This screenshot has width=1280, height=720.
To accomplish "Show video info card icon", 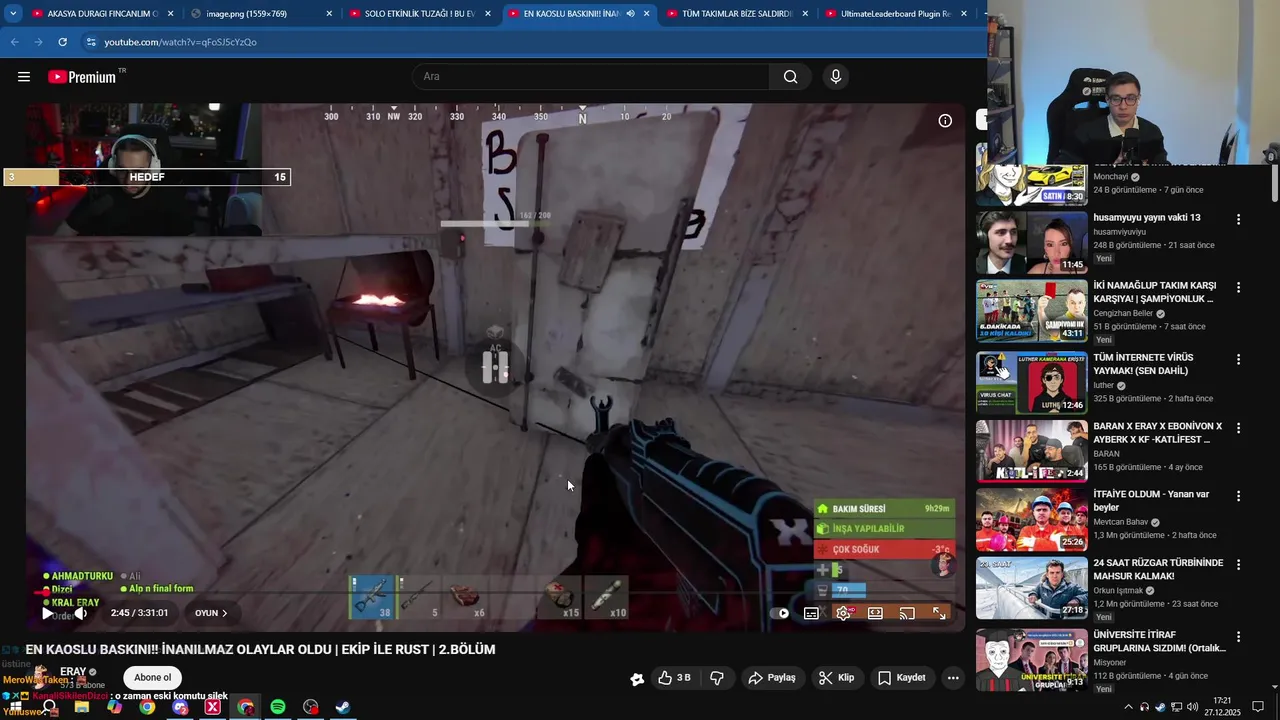I will [x=945, y=121].
